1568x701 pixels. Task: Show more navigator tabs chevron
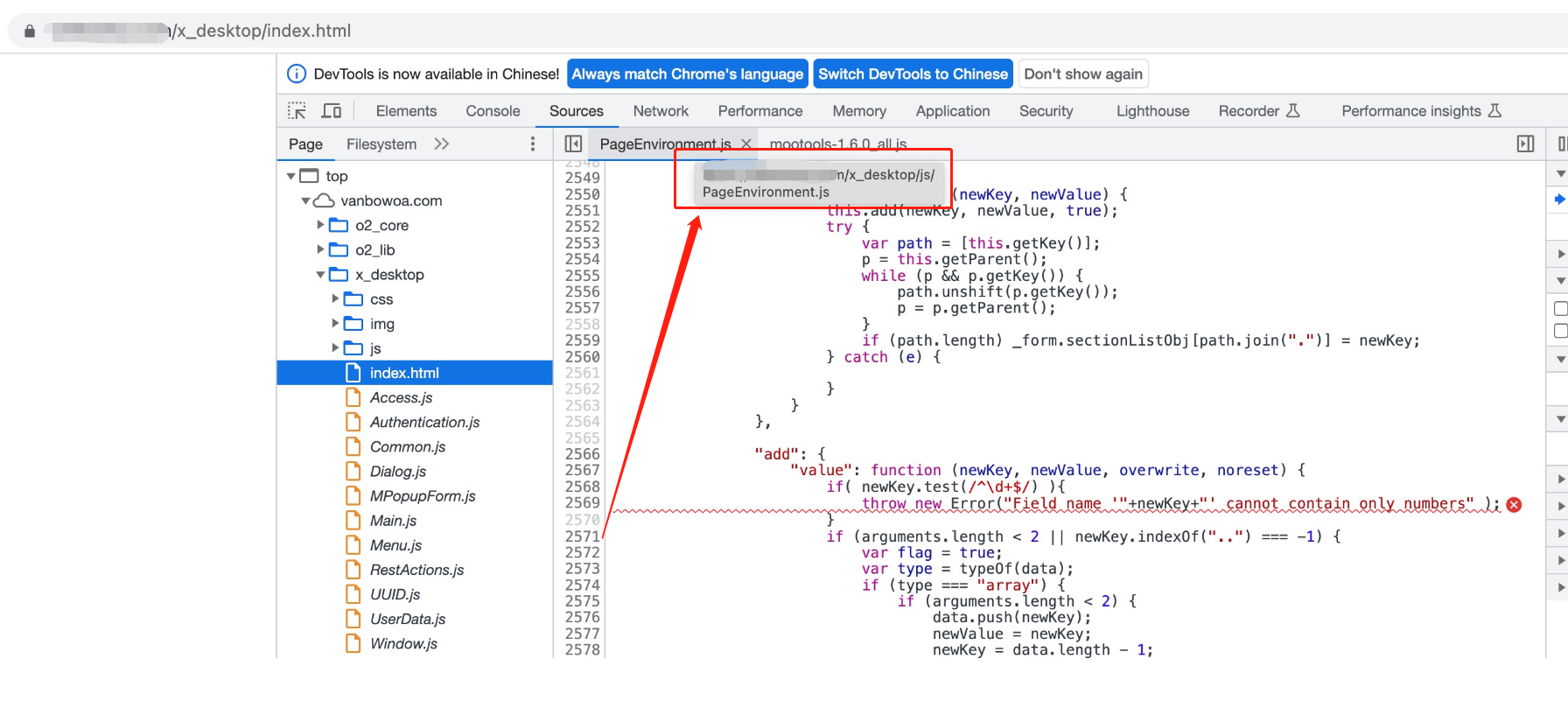point(442,144)
